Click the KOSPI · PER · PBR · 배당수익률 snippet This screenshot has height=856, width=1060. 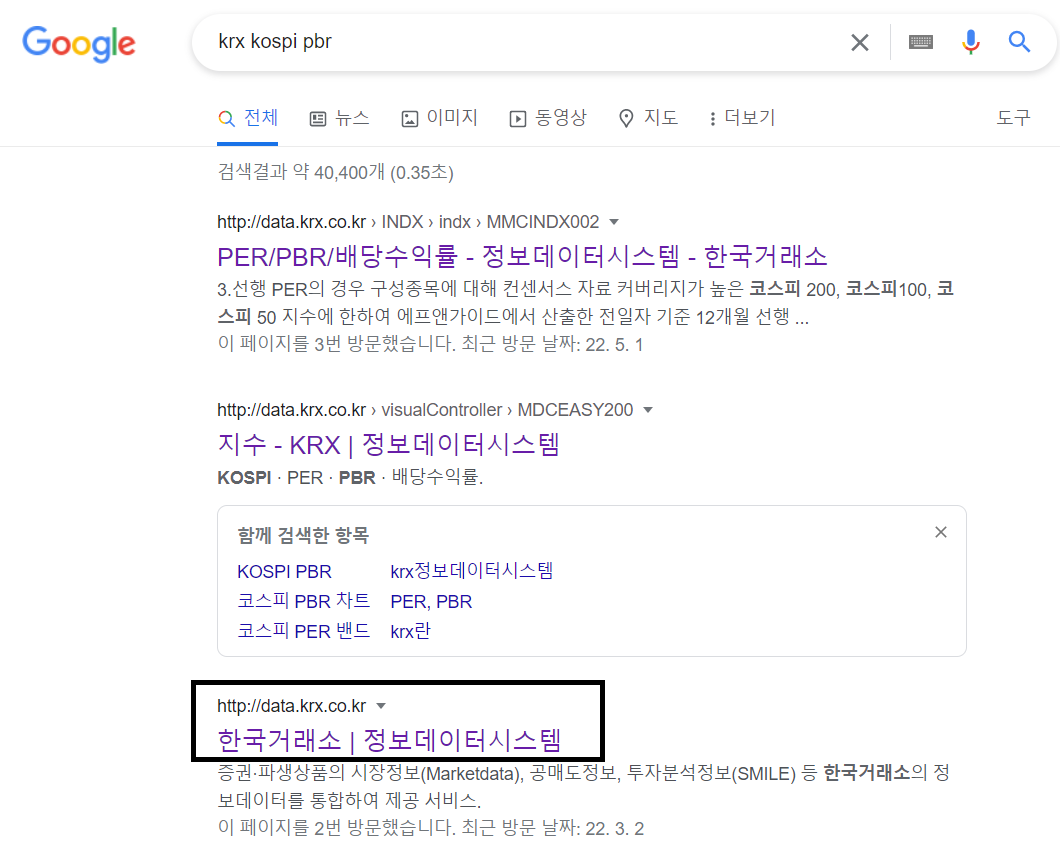(350, 477)
